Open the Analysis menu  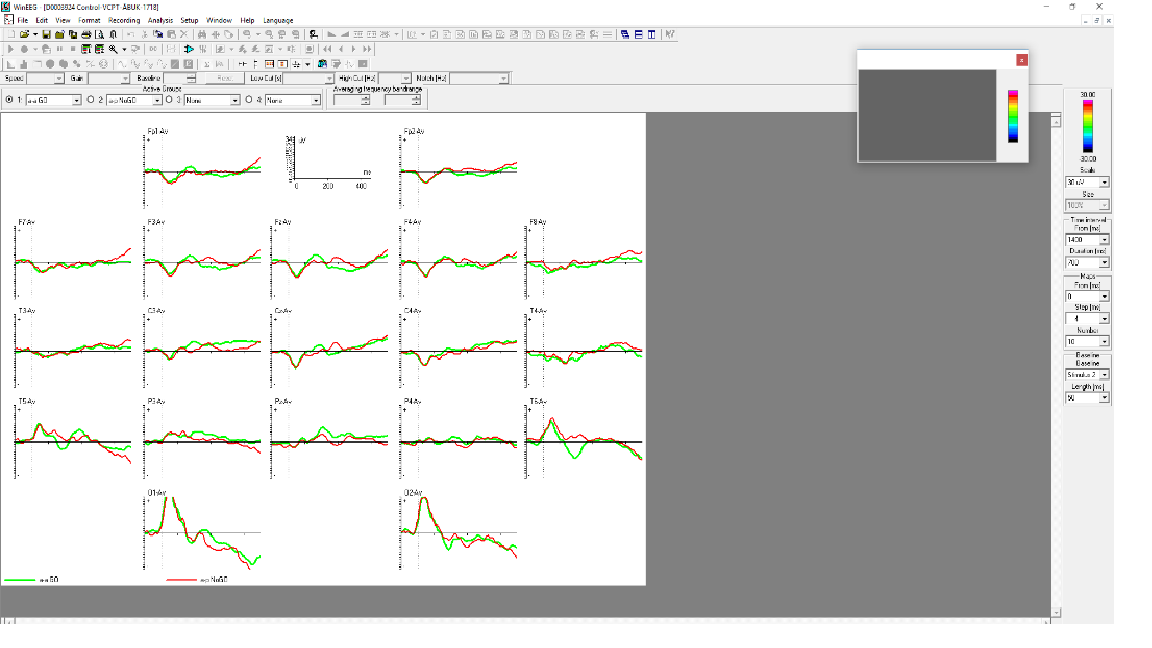pos(160,20)
